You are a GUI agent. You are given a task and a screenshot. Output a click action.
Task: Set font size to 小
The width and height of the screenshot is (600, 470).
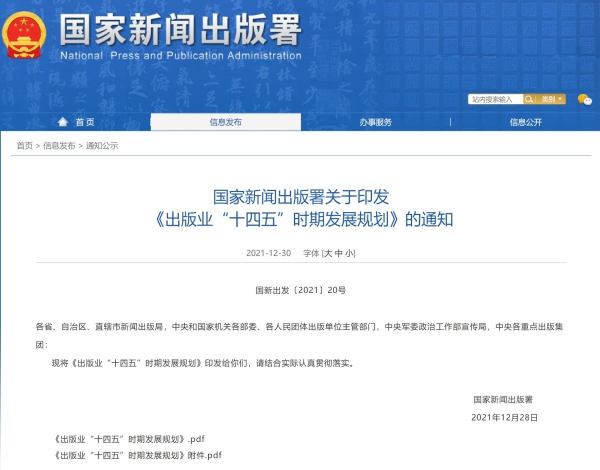tap(349, 253)
